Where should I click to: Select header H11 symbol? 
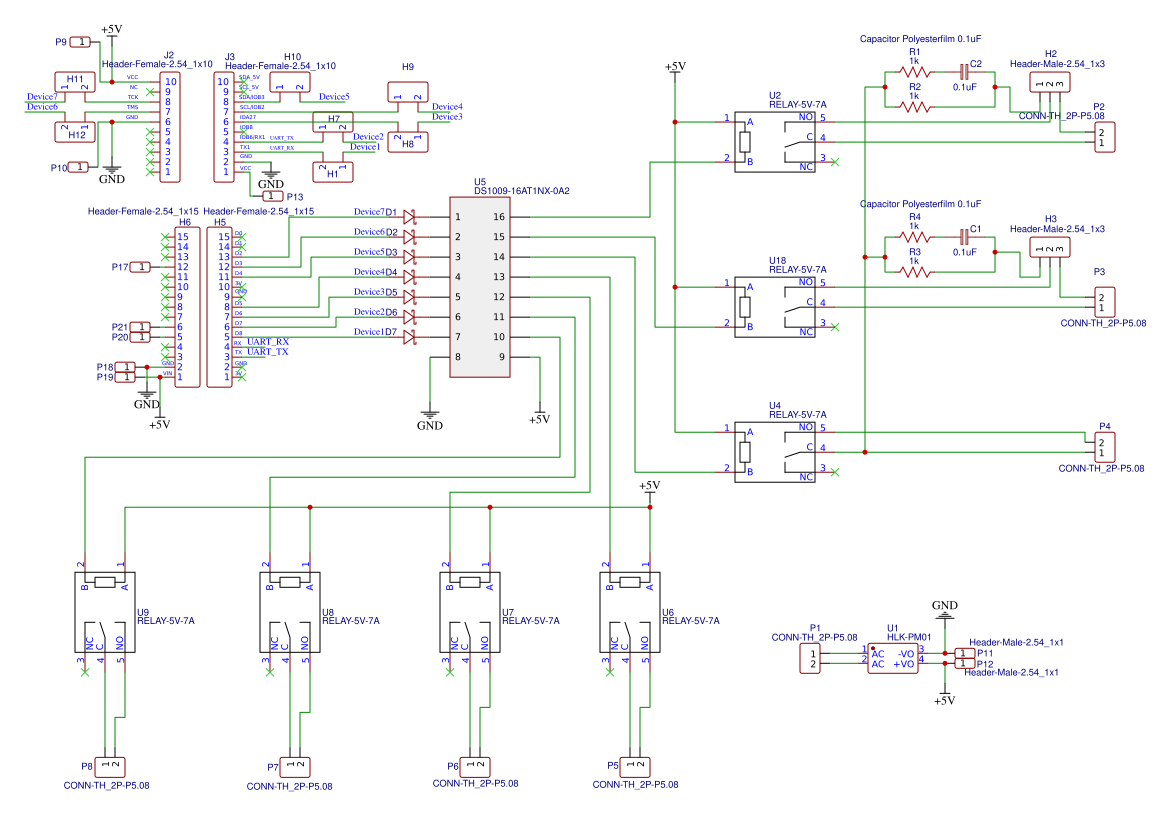(x=75, y=82)
